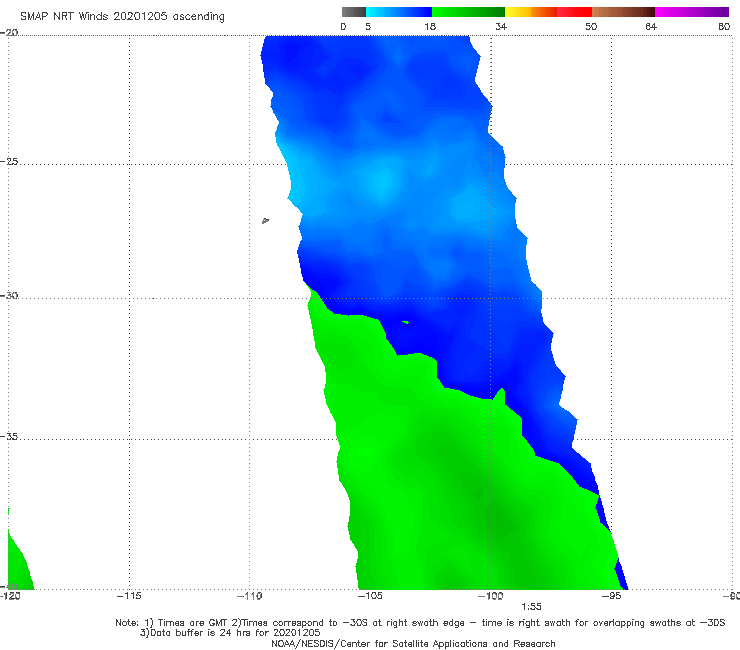
Task: Click the swath time label '1:55'
Action: click(531, 607)
